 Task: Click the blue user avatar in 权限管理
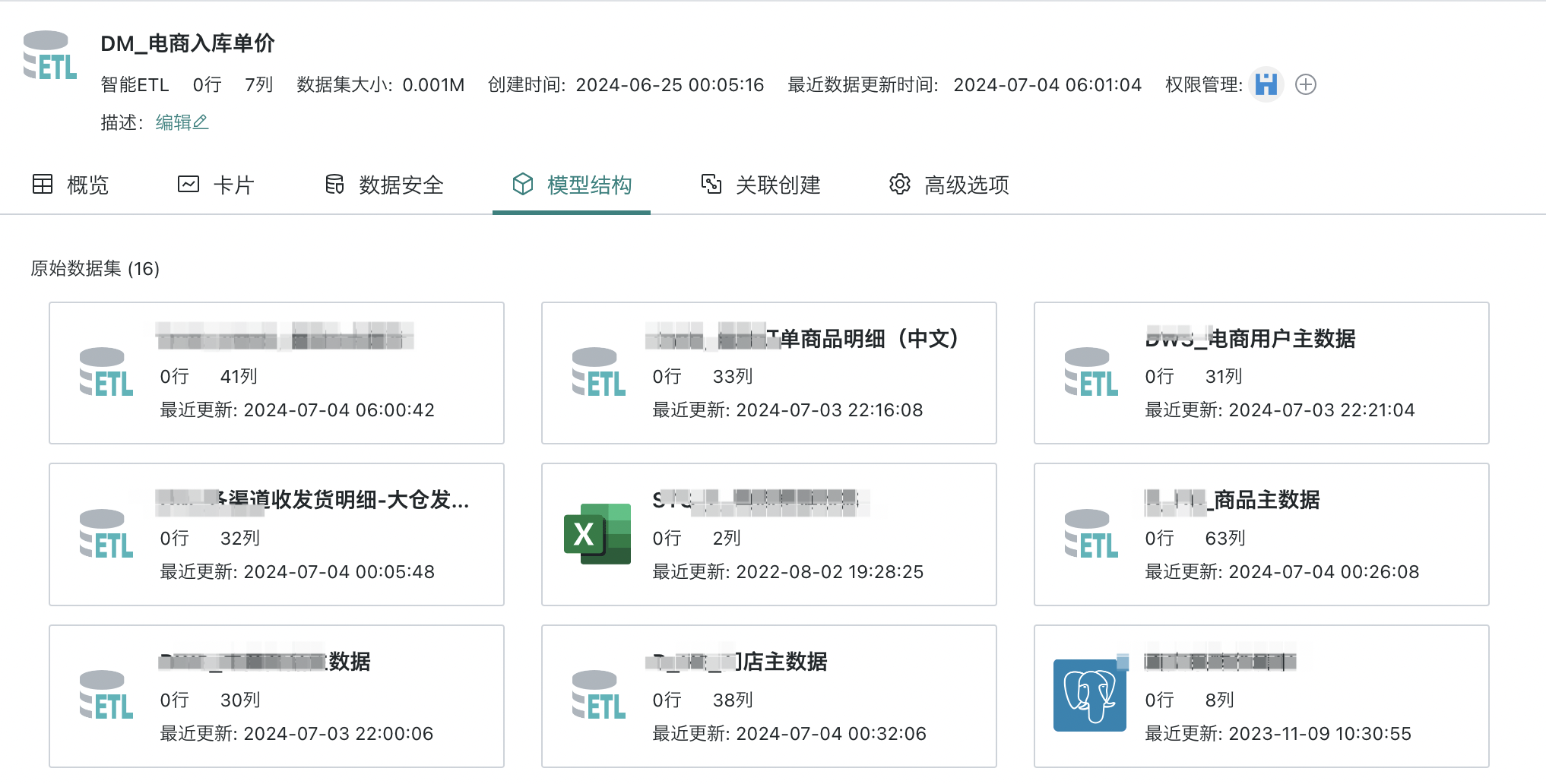click(1266, 84)
